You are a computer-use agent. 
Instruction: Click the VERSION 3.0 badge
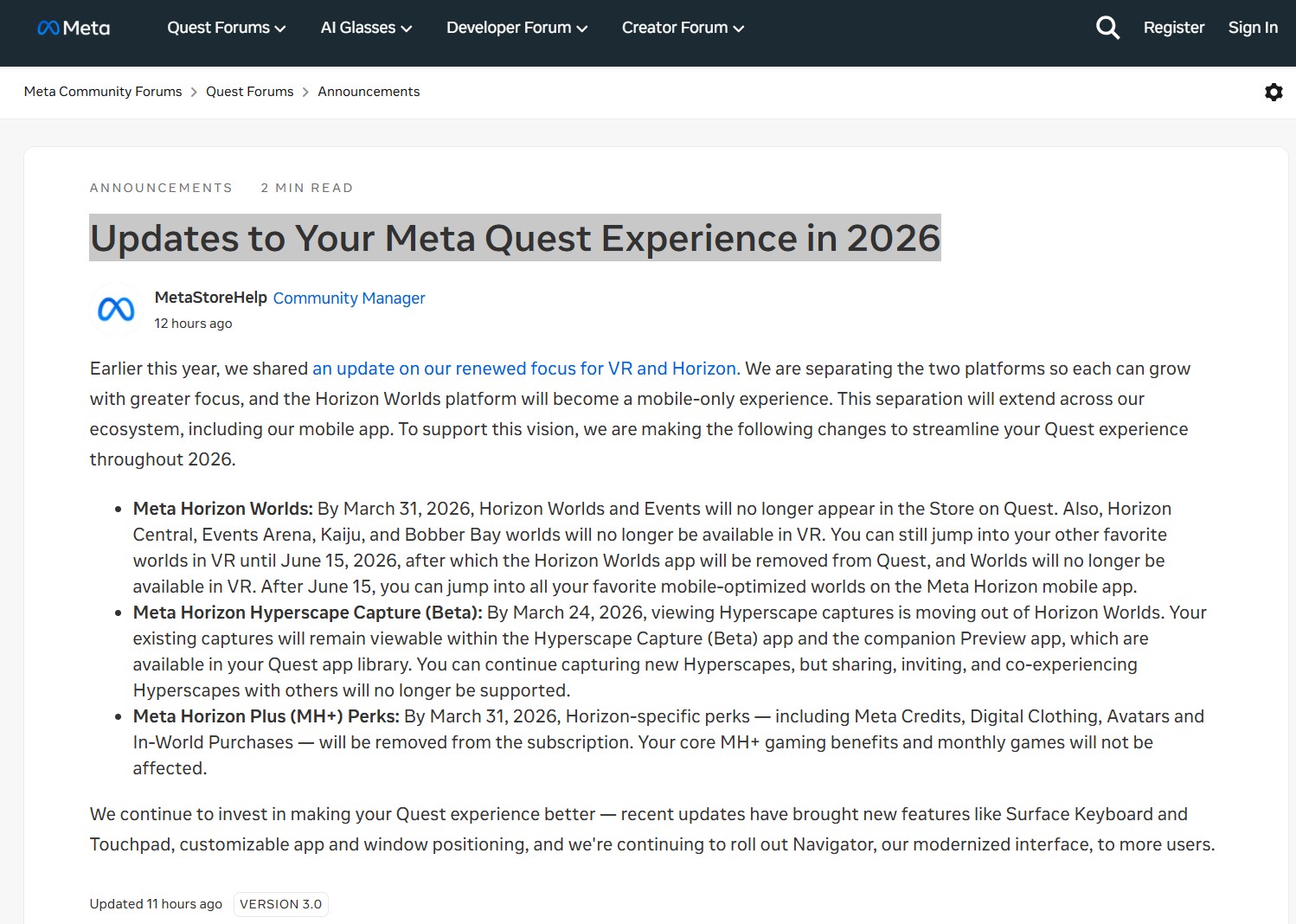pos(280,904)
